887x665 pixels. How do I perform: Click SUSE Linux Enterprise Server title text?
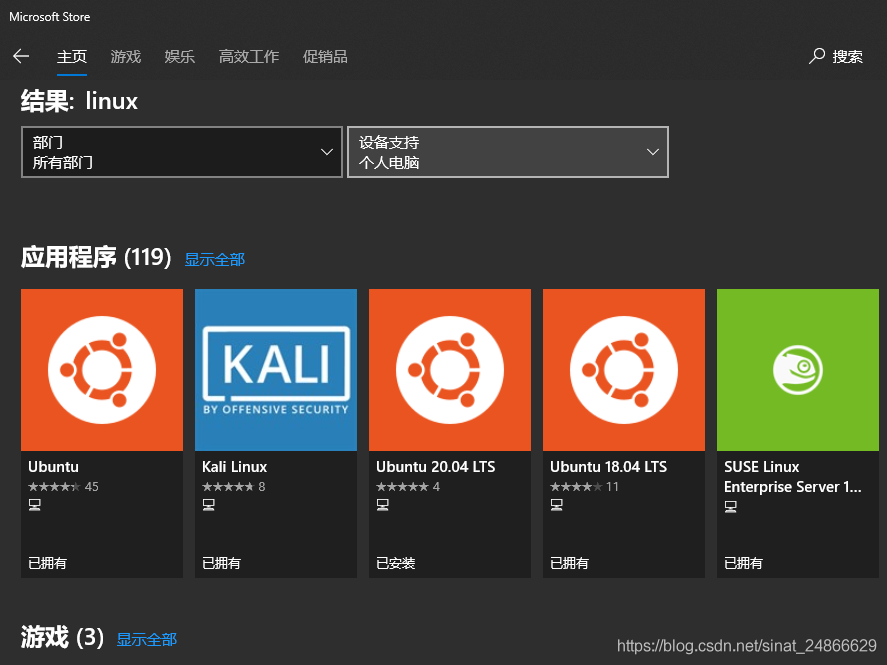(793, 477)
